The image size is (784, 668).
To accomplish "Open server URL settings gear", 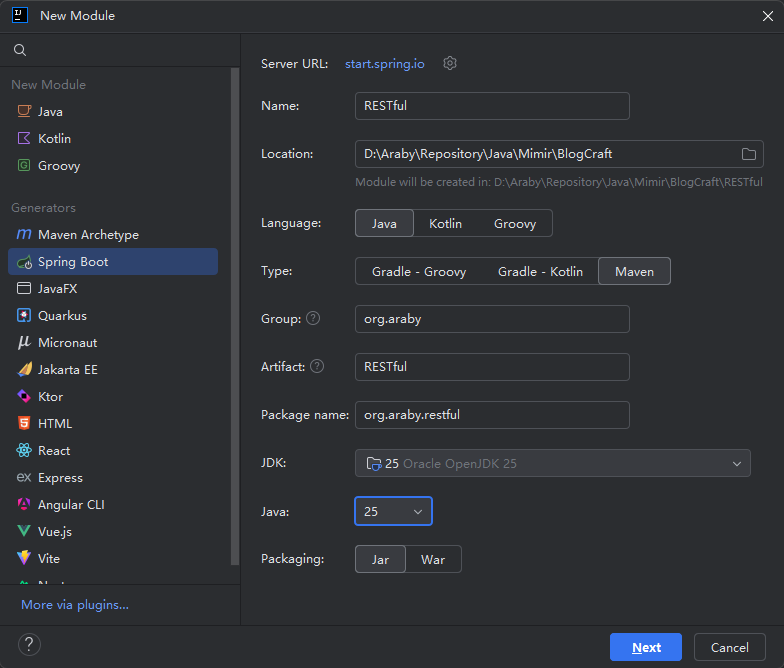I will pos(450,64).
